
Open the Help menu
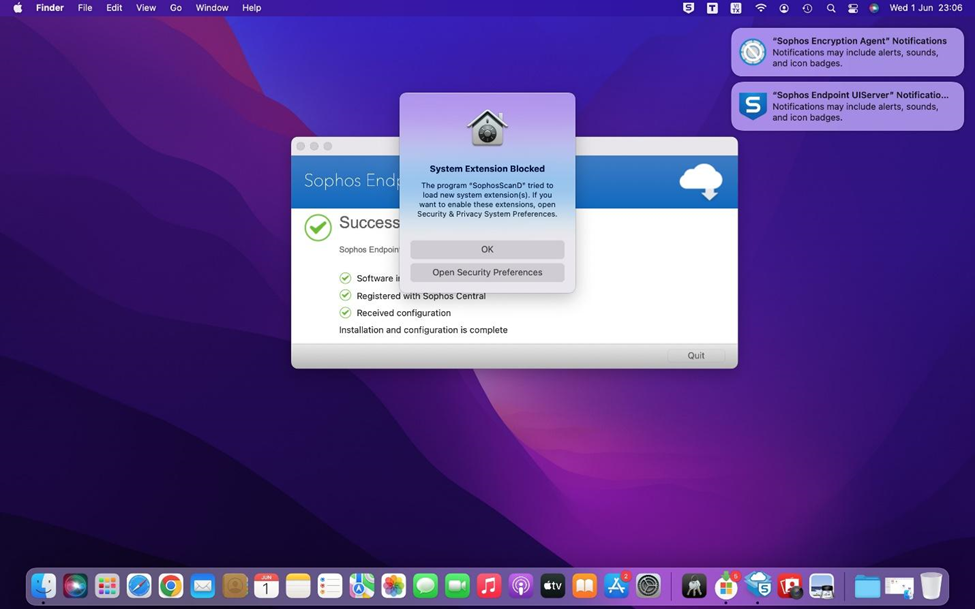(x=251, y=8)
